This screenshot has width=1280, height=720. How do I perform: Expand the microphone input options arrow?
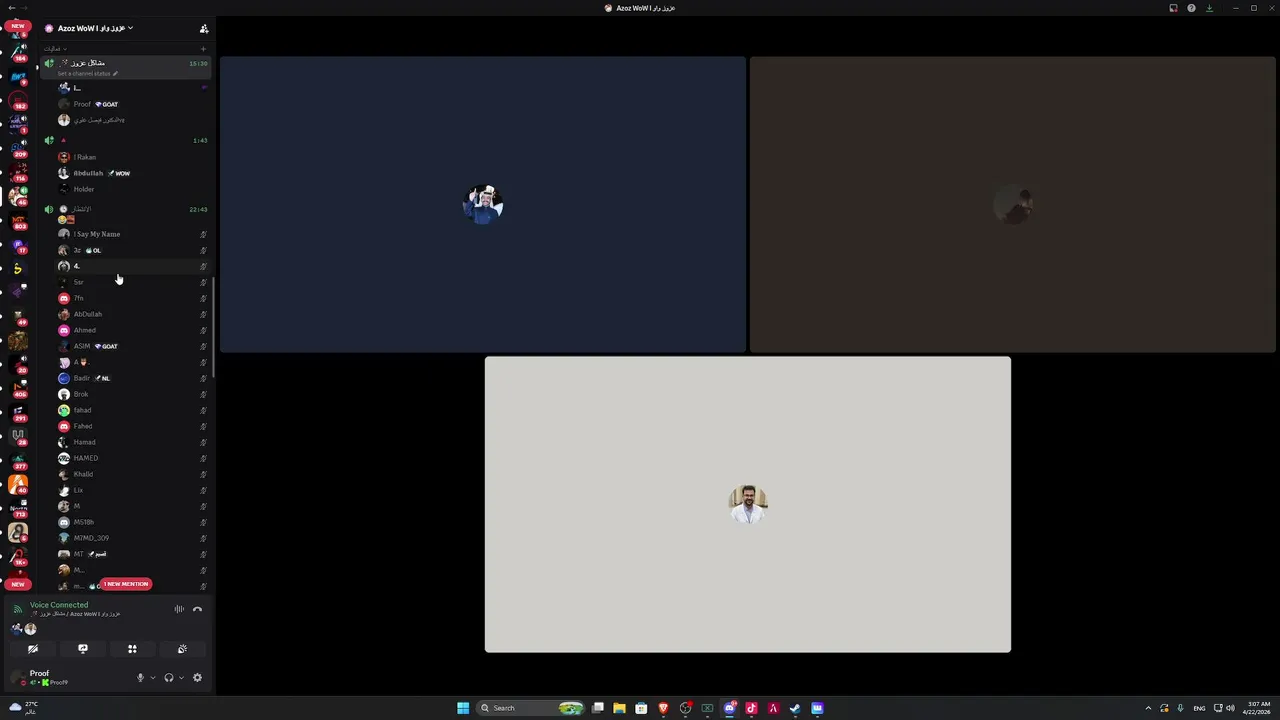click(152, 678)
